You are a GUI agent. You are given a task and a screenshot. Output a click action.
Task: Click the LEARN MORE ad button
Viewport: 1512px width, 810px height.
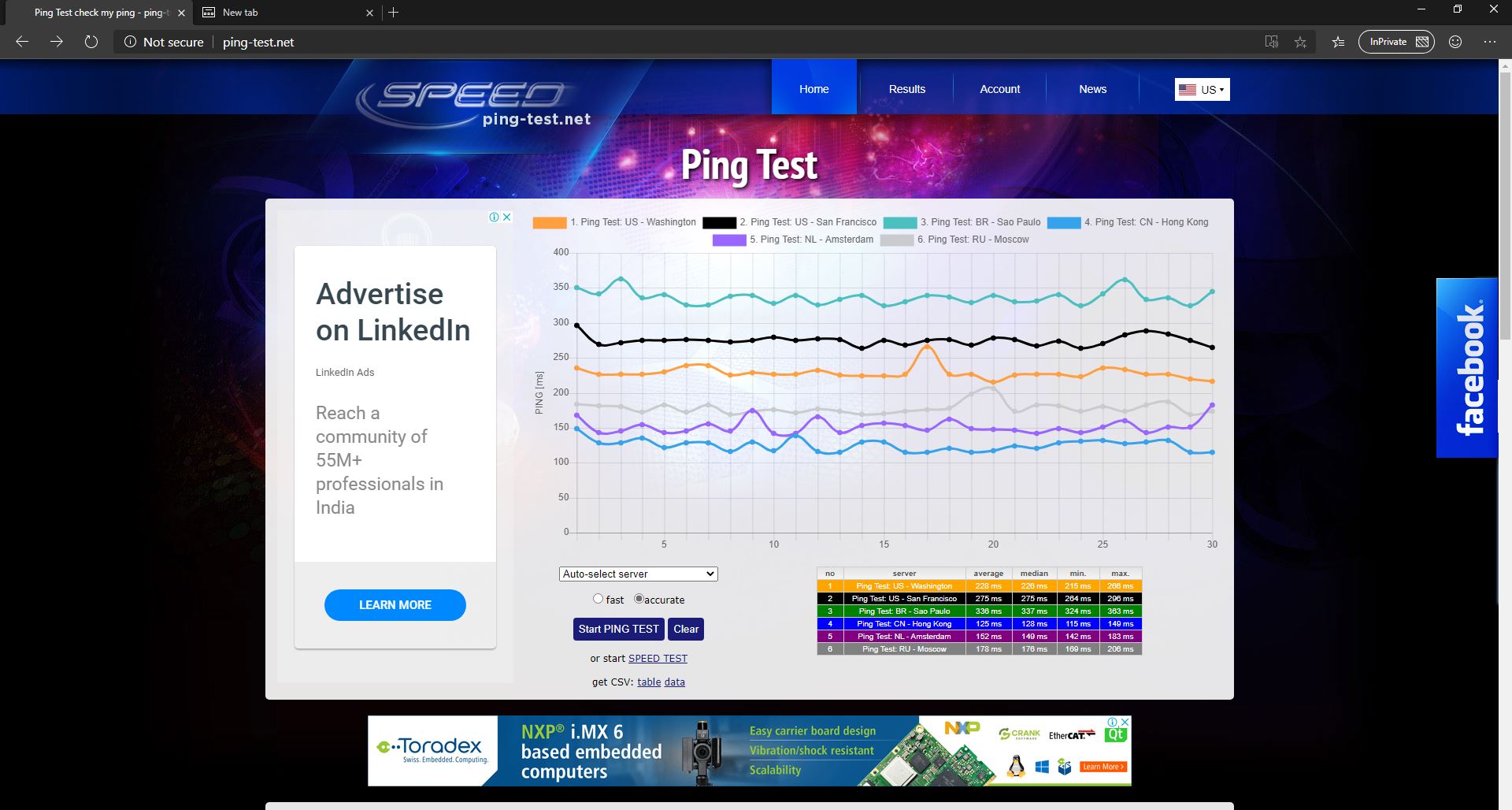[x=395, y=605]
